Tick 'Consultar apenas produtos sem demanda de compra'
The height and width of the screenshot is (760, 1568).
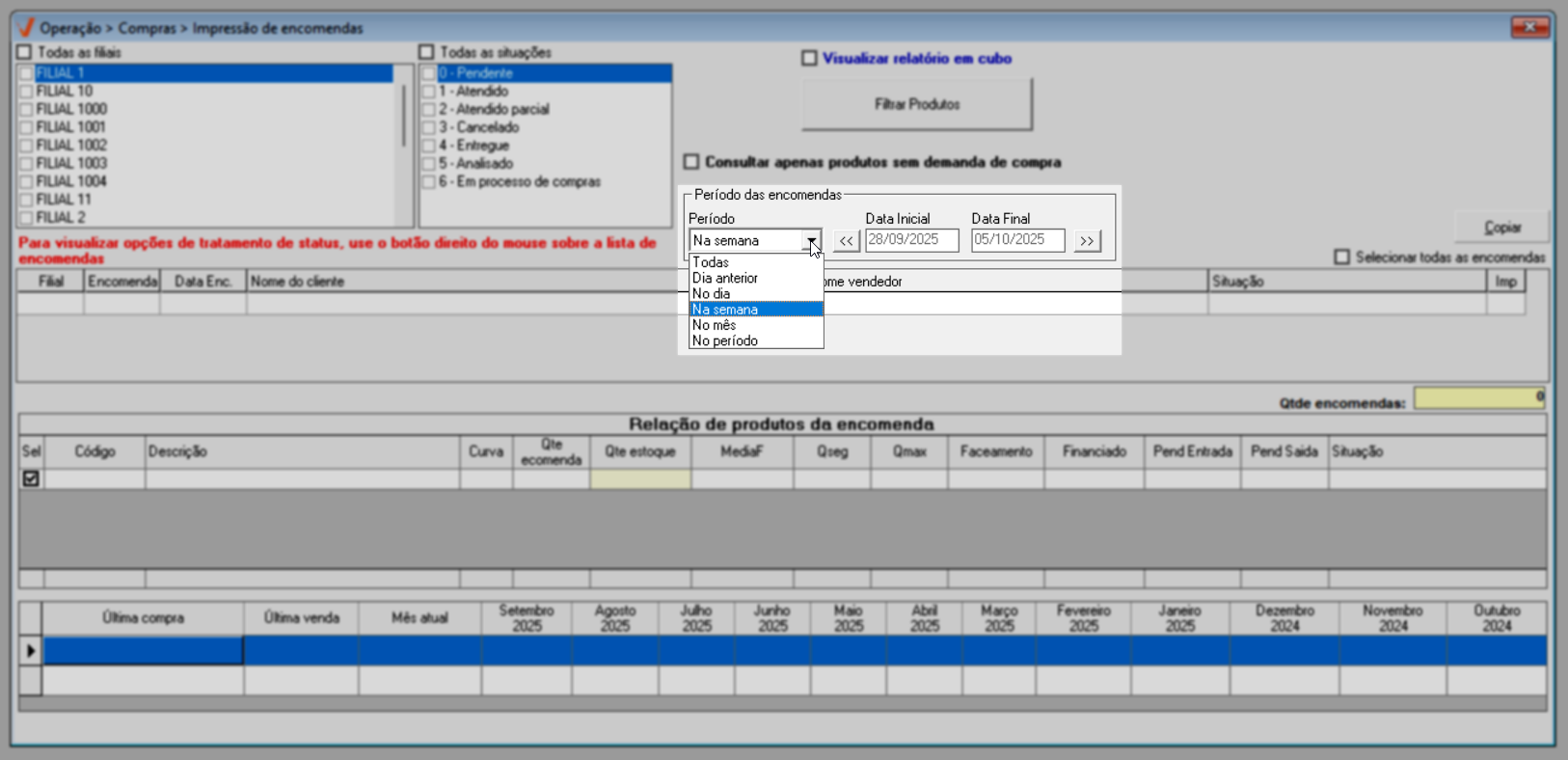click(691, 162)
